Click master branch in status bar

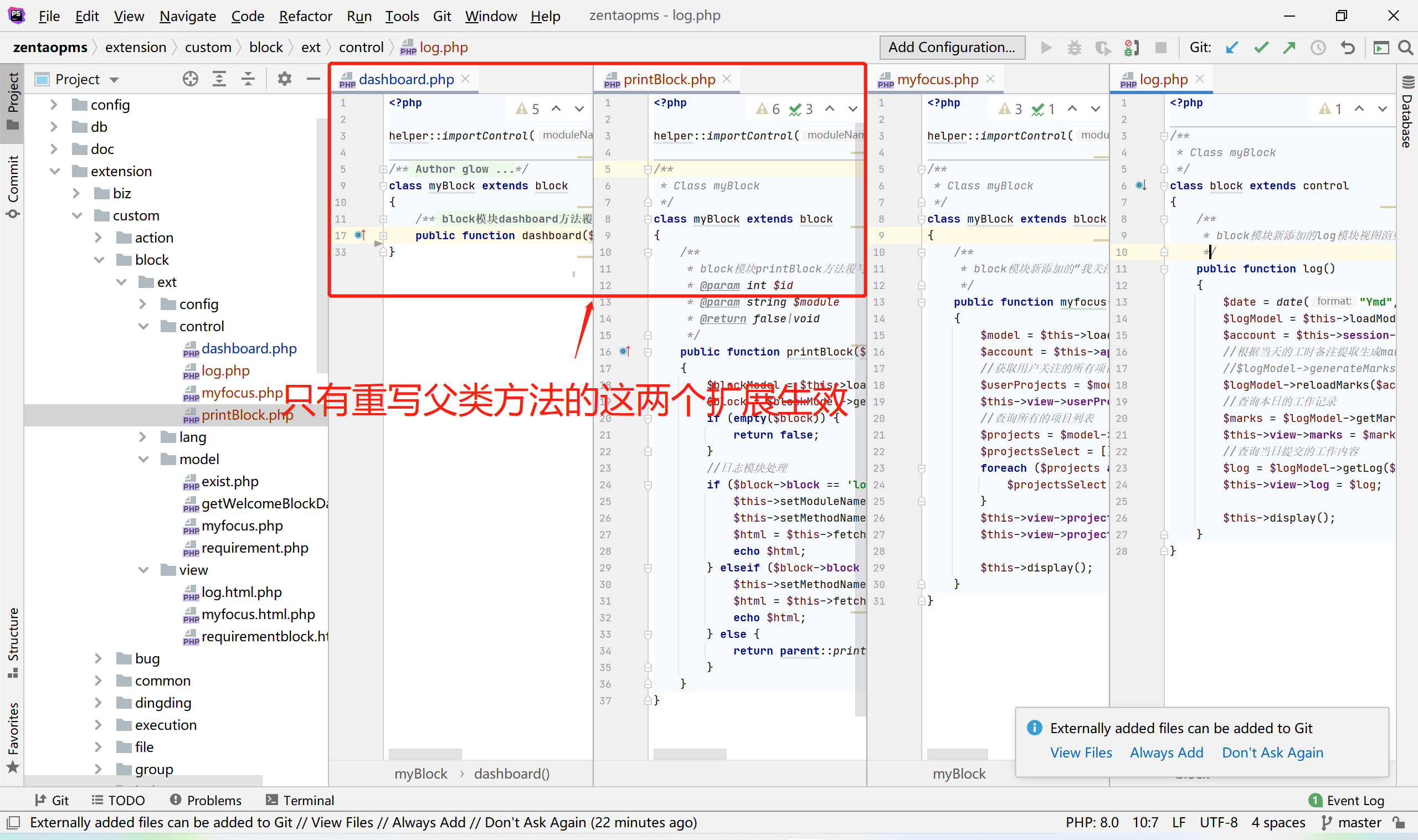click(1352, 822)
